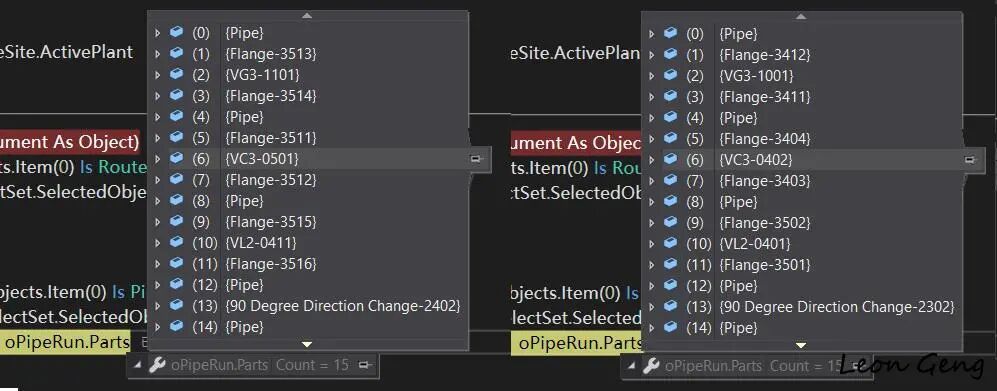Click cube icon beside 90 Degree Direction Change-2402
This screenshot has height=391, width=997.
tap(176, 305)
